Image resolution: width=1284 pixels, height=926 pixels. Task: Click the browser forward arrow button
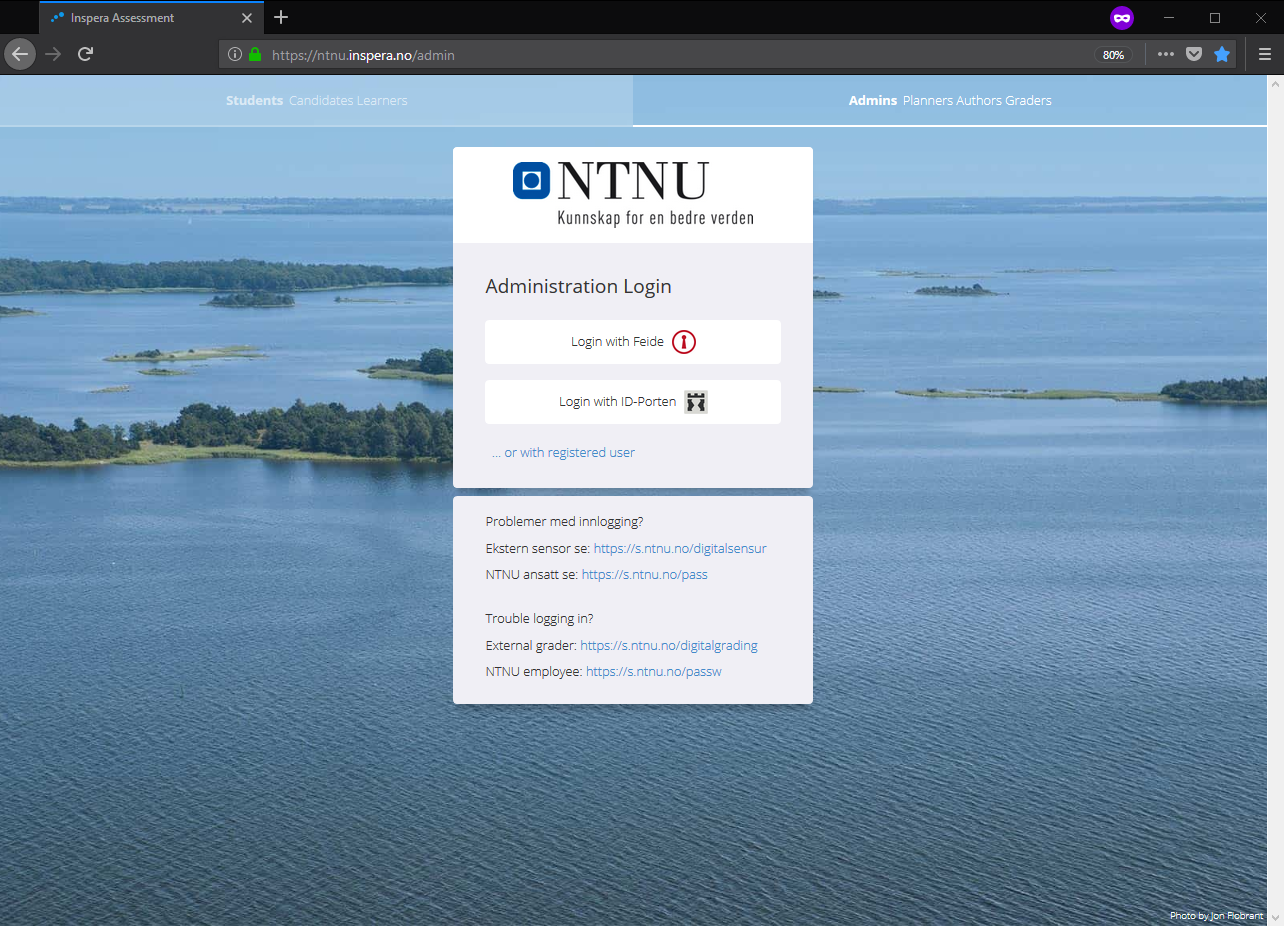pyautogui.click(x=54, y=54)
